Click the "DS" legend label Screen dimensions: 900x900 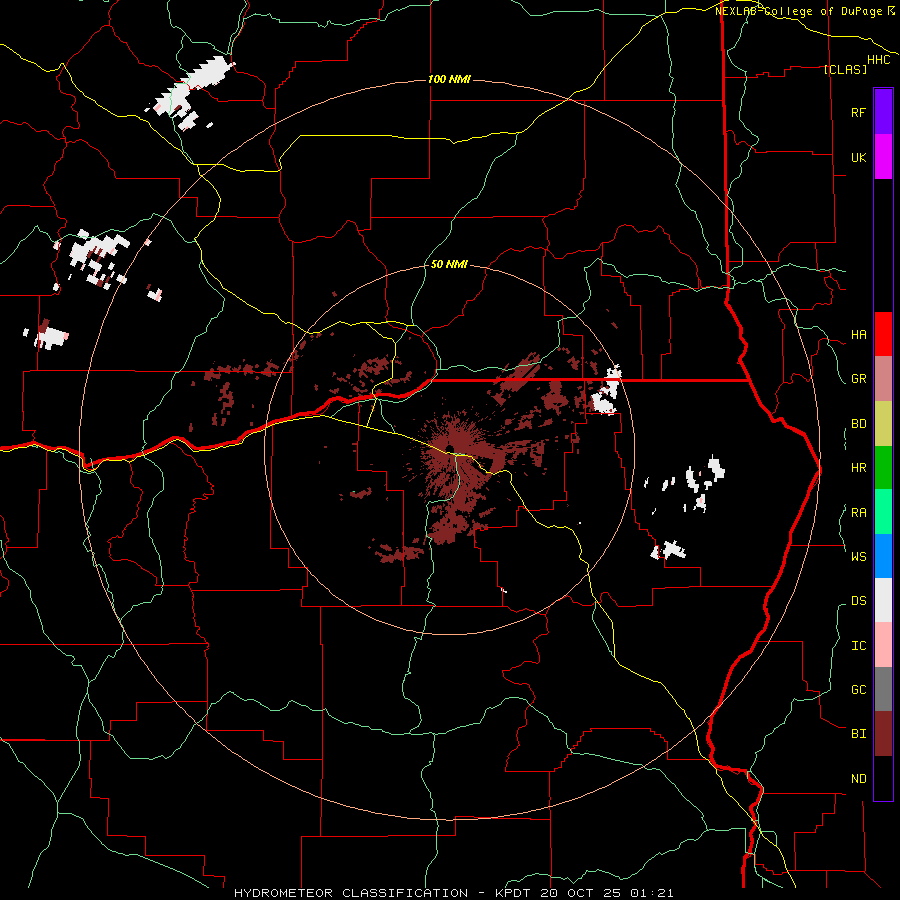tap(858, 601)
